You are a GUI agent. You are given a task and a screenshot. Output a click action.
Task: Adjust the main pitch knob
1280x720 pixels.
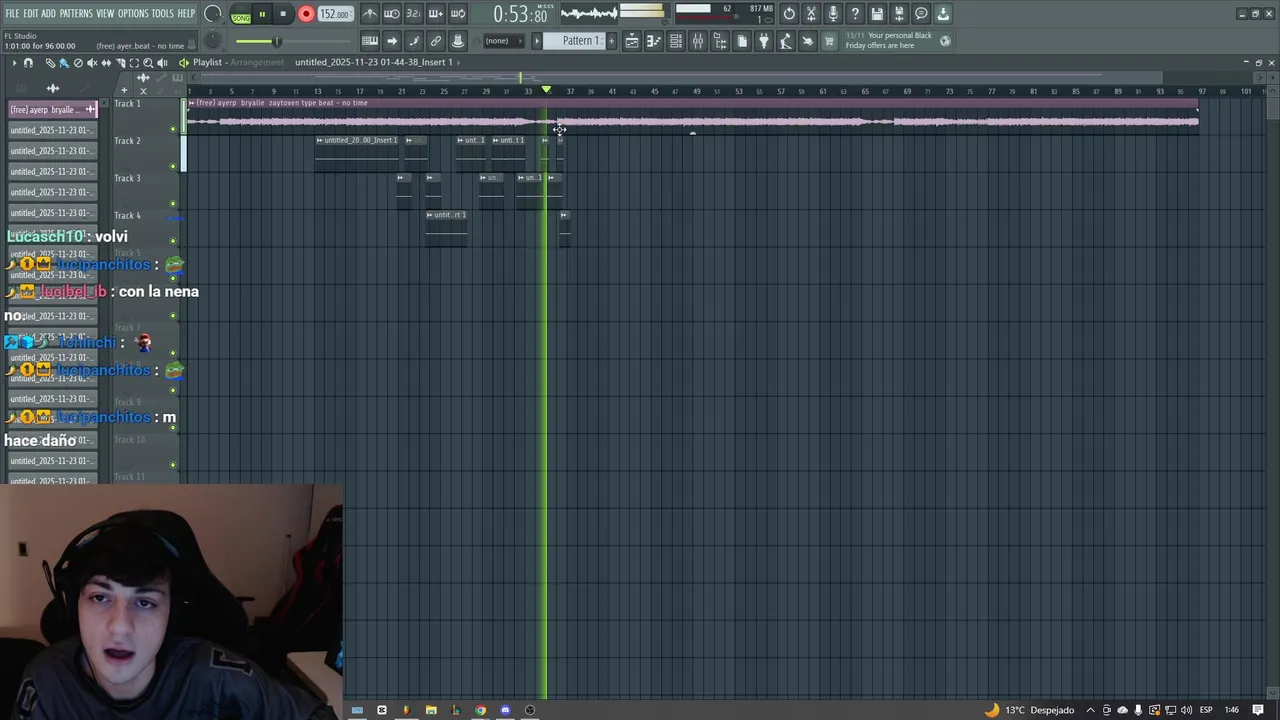(213, 41)
